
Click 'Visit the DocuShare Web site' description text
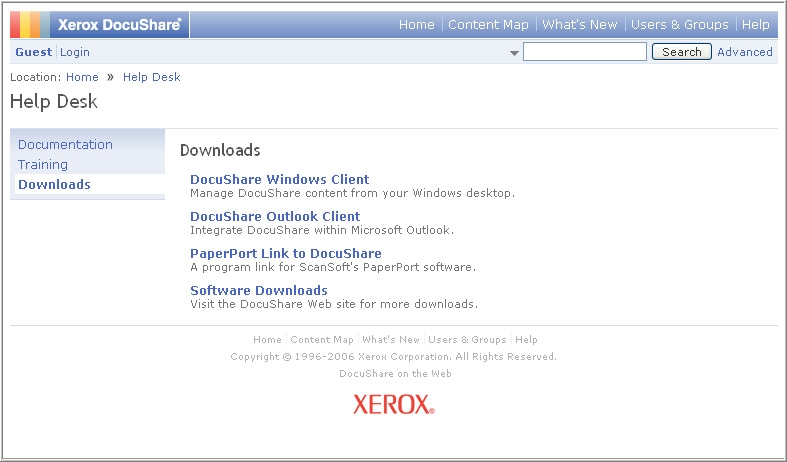(x=334, y=304)
